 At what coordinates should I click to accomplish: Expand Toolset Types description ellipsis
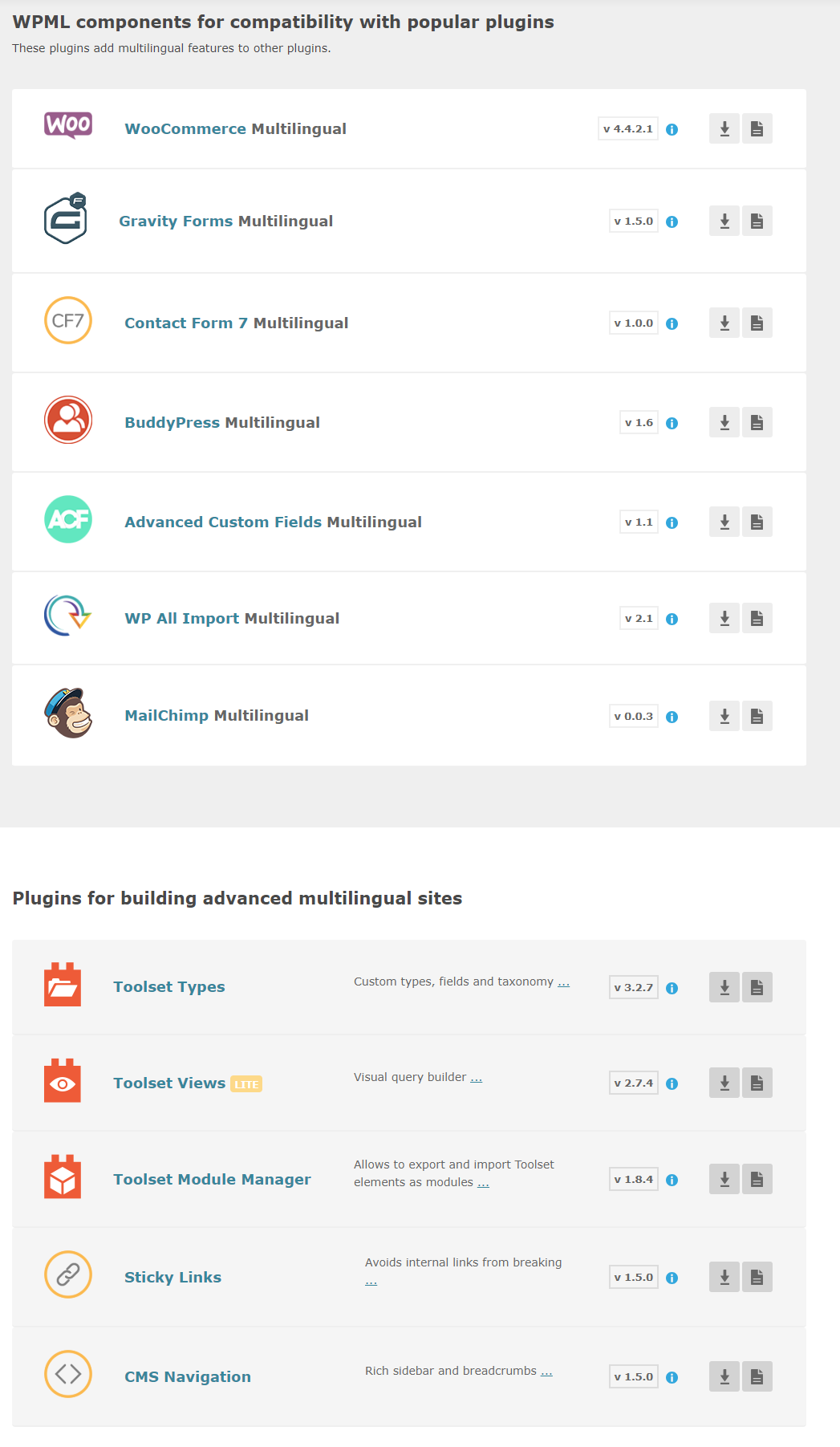click(563, 982)
